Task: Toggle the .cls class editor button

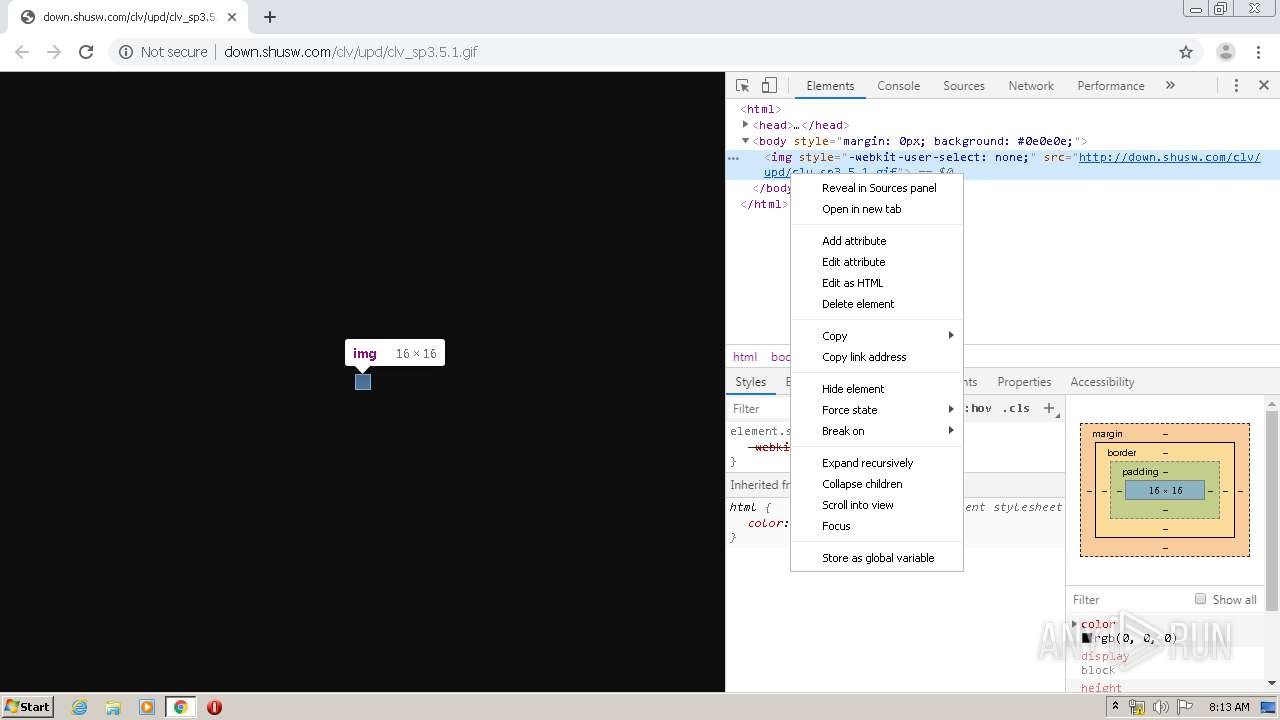Action: tap(1016, 408)
